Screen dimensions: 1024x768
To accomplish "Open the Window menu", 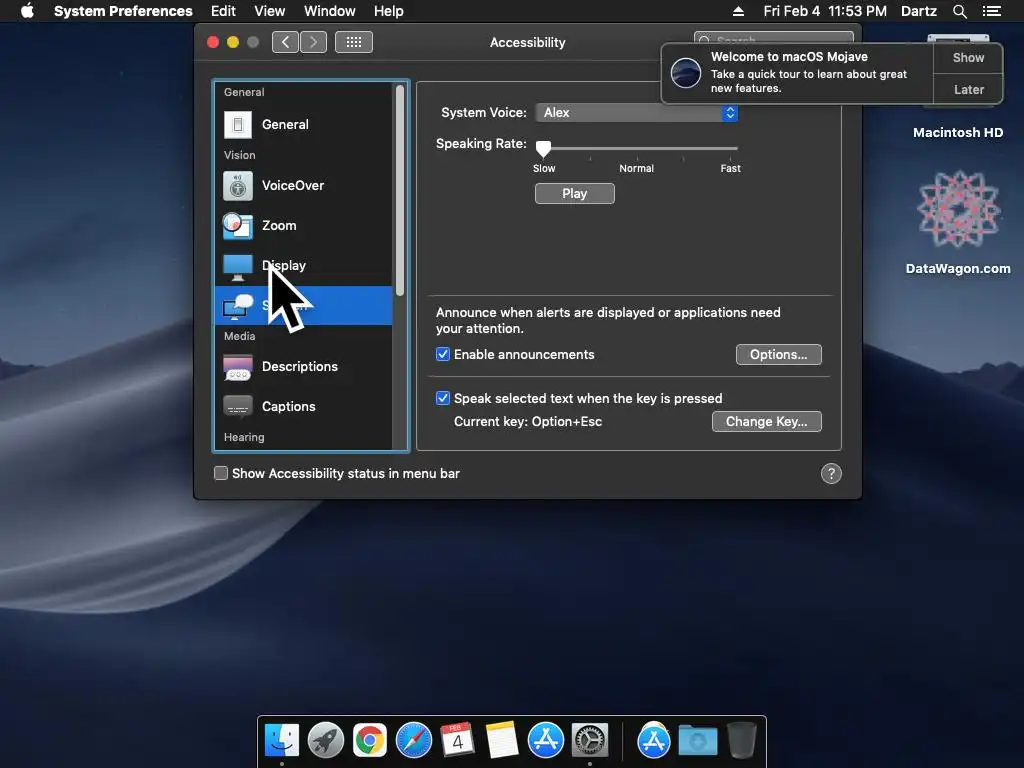I will 330,11.
